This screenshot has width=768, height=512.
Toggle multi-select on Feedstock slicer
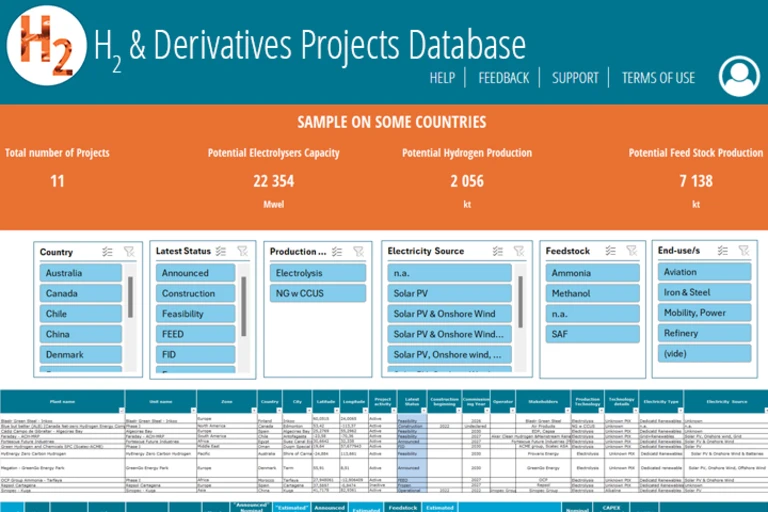coord(610,252)
